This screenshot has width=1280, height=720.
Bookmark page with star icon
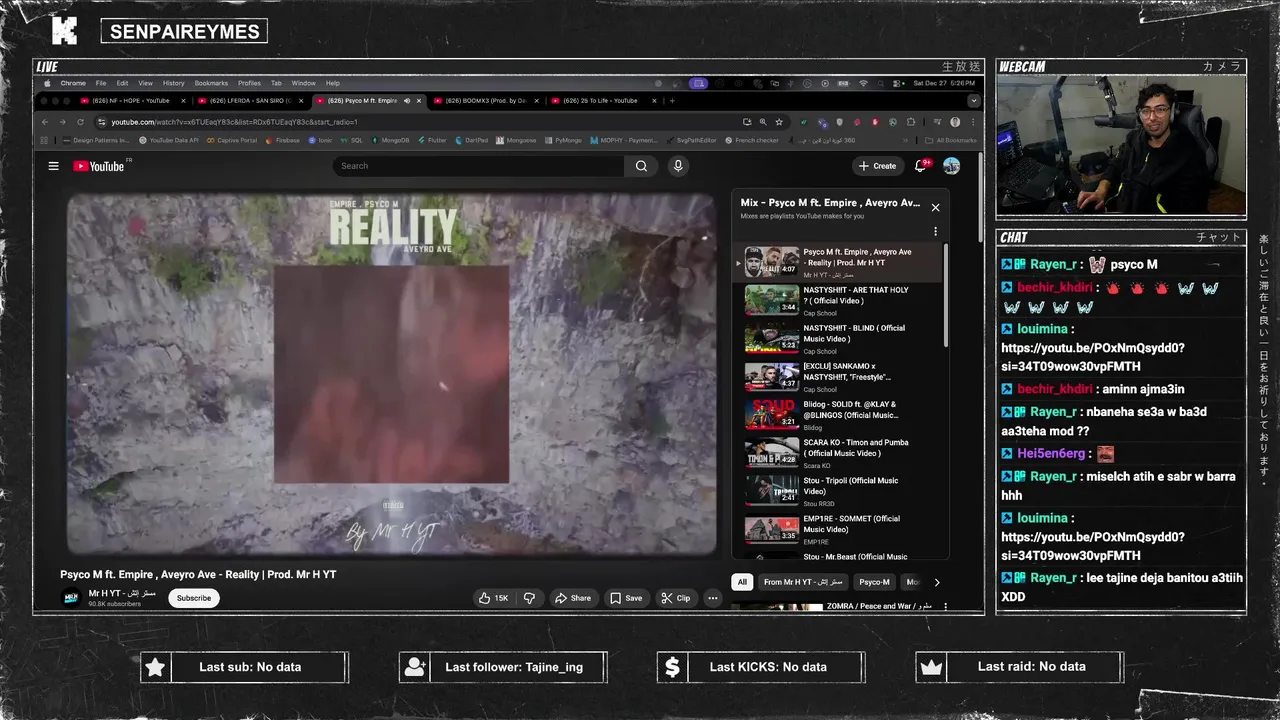tap(779, 122)
